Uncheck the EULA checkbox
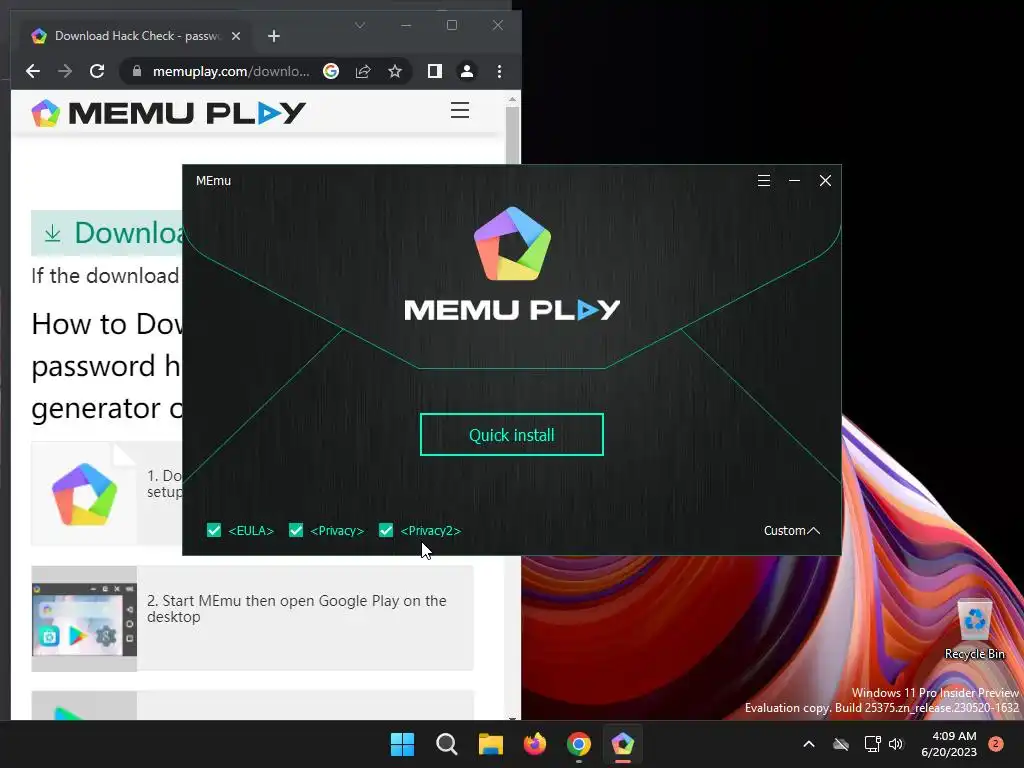This screenshot has width=1024, height=768. [x=214, y=530]
